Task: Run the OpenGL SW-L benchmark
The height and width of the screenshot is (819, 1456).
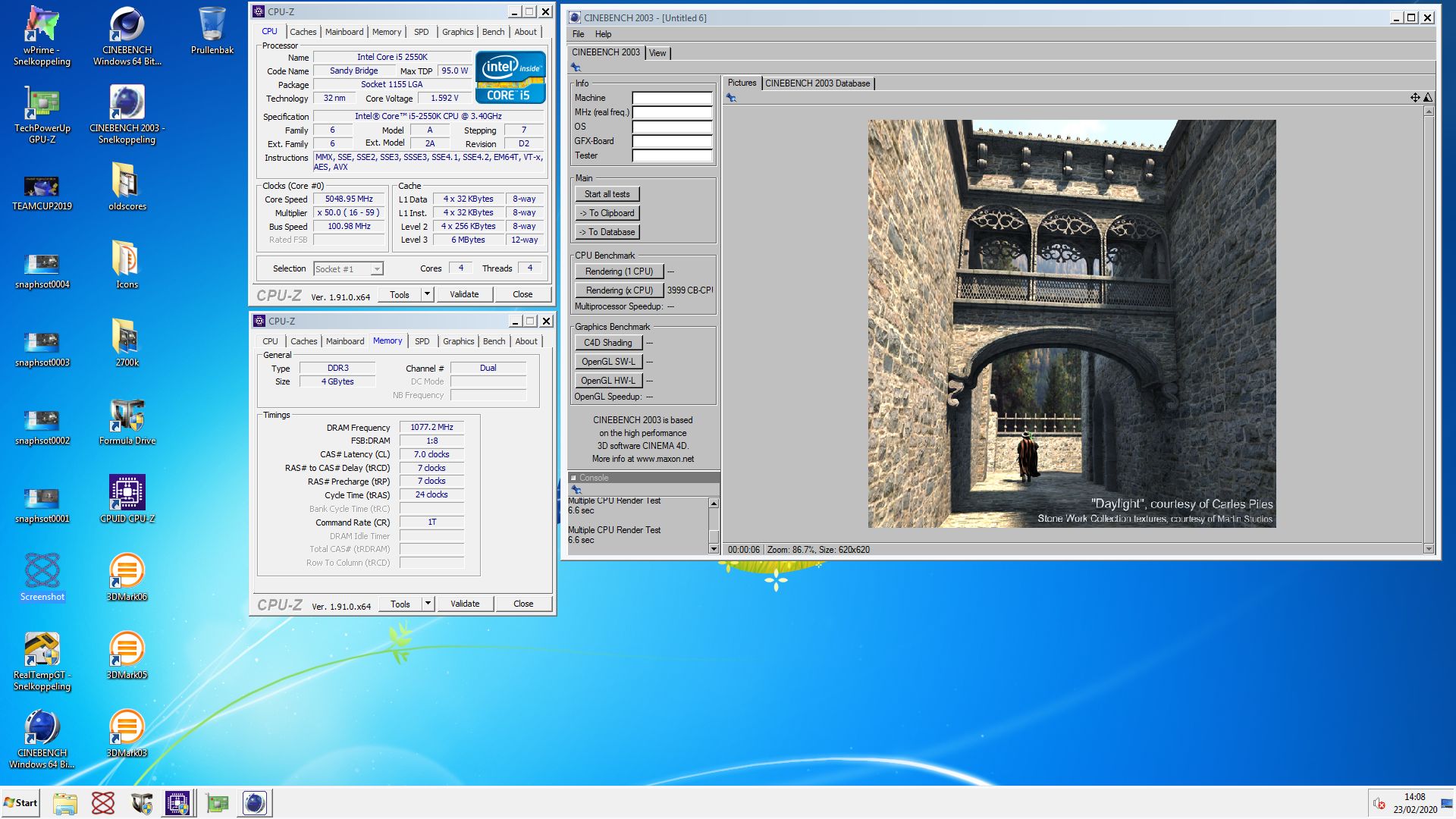Action: 608,362
